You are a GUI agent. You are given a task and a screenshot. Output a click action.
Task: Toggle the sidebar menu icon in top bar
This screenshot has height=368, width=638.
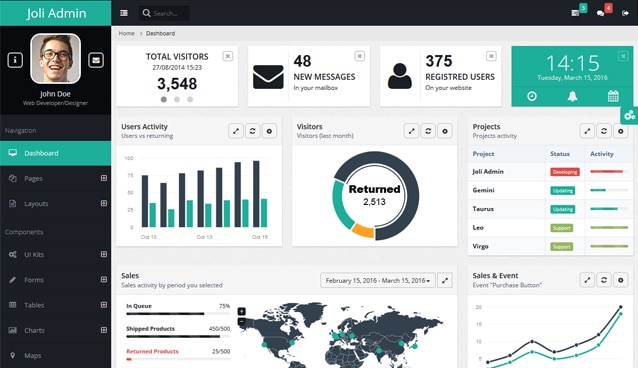pyautogui.click(x=124, y=13)
